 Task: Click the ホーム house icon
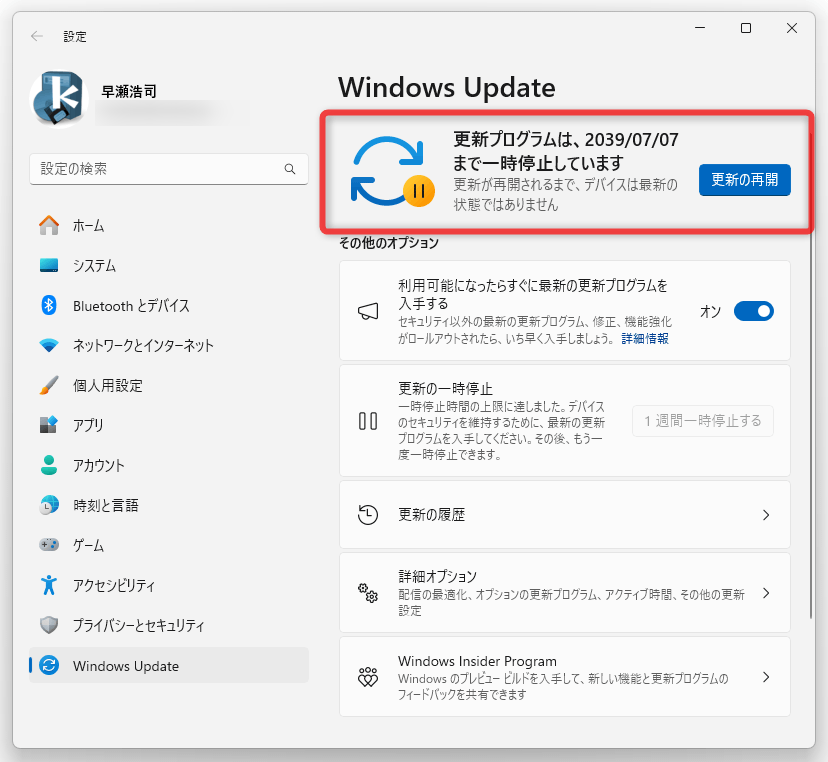pos(49,225)
